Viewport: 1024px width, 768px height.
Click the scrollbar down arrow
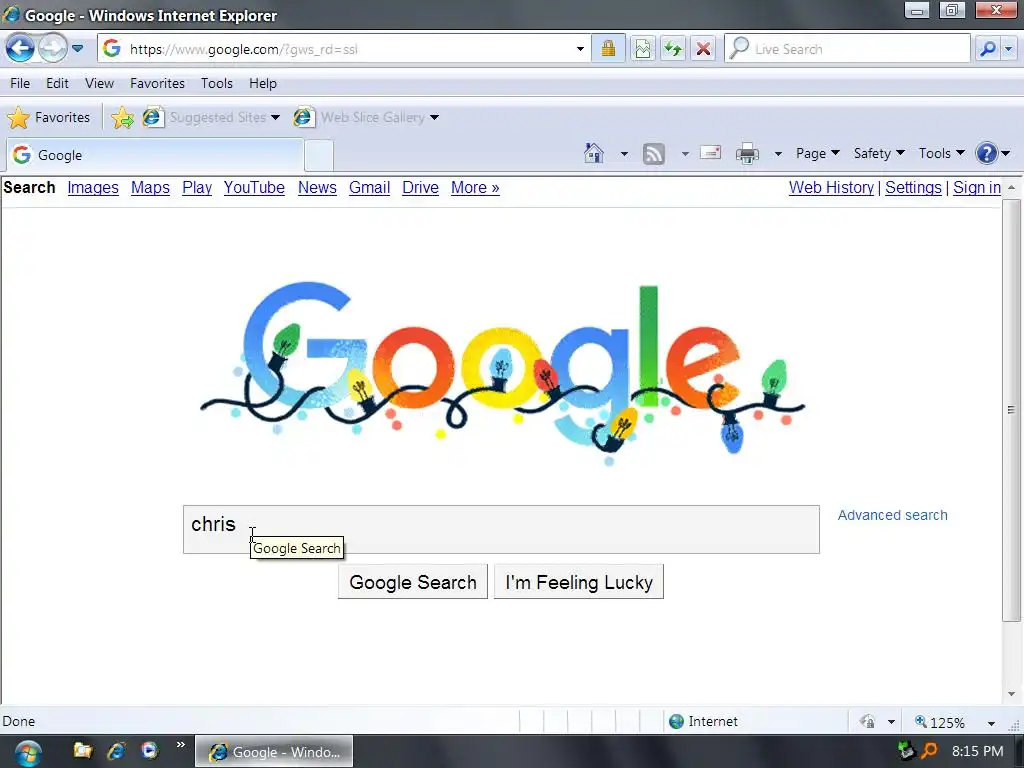1011,694
